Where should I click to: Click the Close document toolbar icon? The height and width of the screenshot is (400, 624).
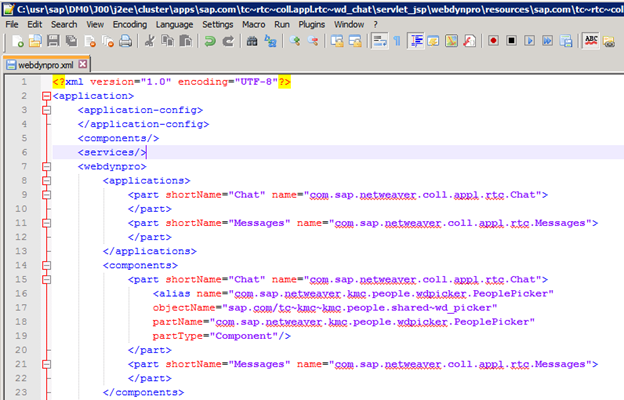pos(90,41)
